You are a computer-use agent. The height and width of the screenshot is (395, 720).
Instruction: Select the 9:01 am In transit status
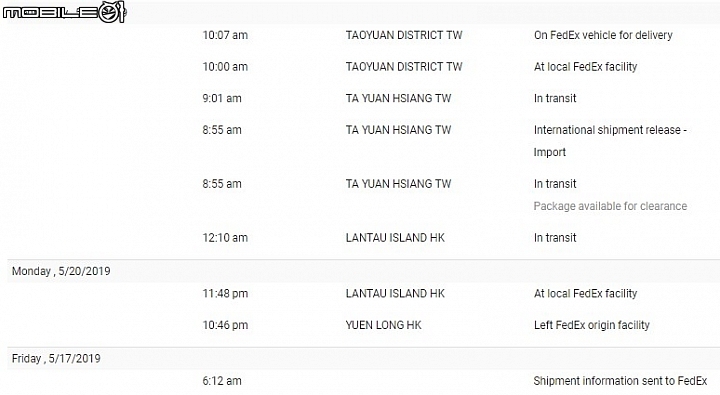(x=555, y=98)
